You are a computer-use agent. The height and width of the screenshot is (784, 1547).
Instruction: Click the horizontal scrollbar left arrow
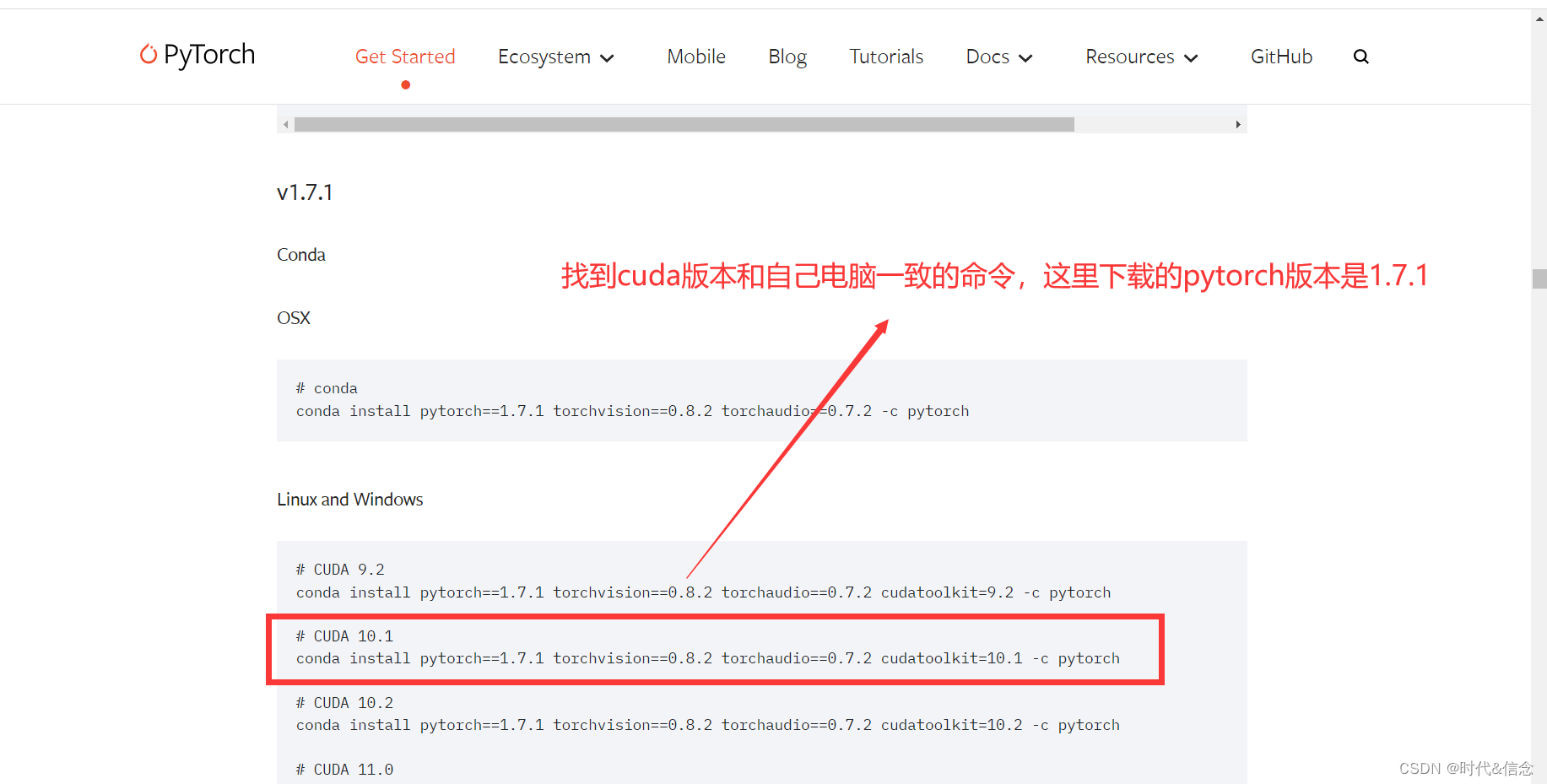(286, 125)
